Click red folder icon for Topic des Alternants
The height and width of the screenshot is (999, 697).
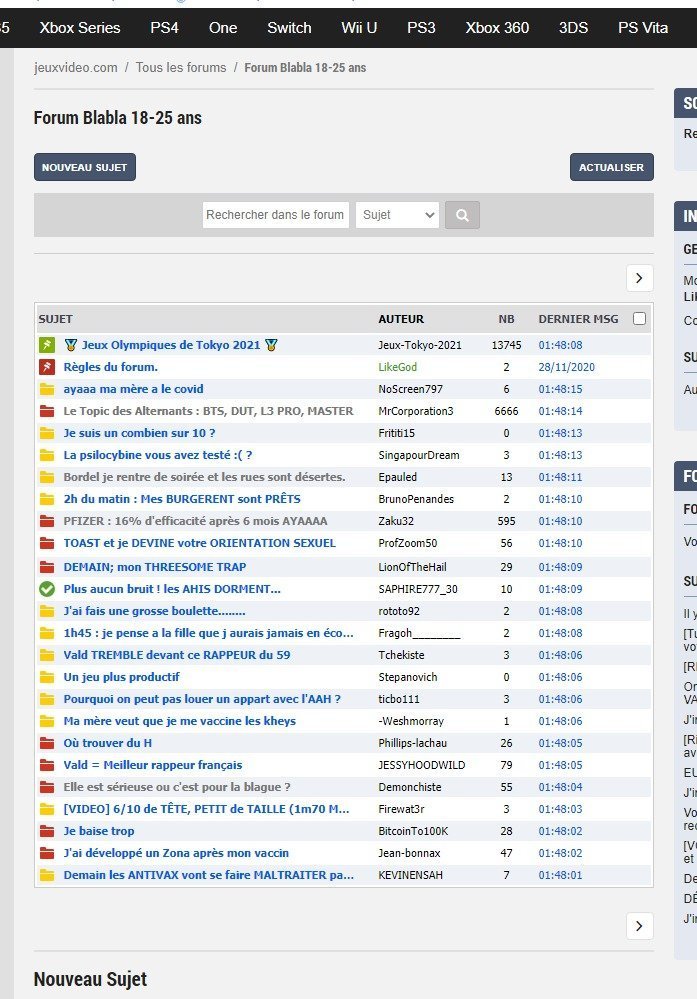tap(46, 411)
